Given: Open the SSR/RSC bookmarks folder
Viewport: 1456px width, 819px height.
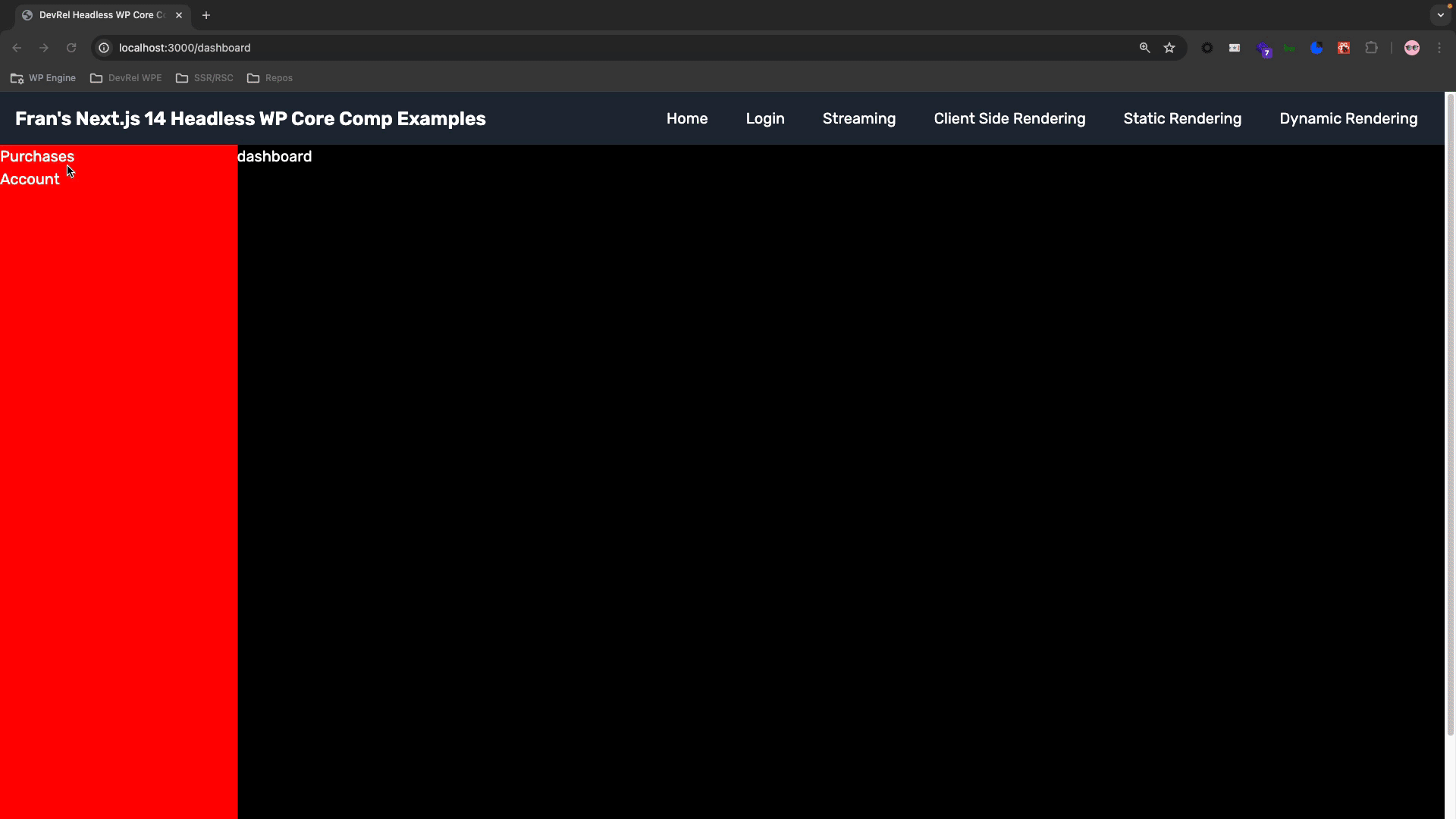Looking at the screenshot, I should pos(205,78).
